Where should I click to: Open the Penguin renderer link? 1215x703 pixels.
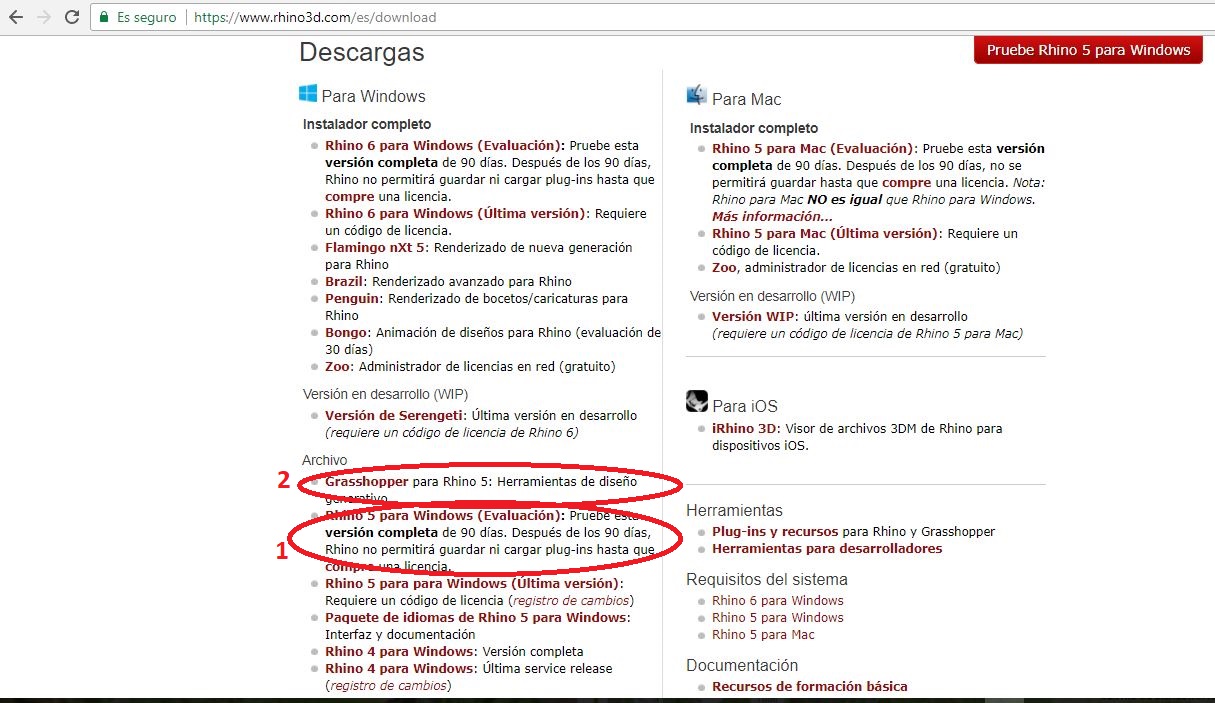tap(352, 298)
